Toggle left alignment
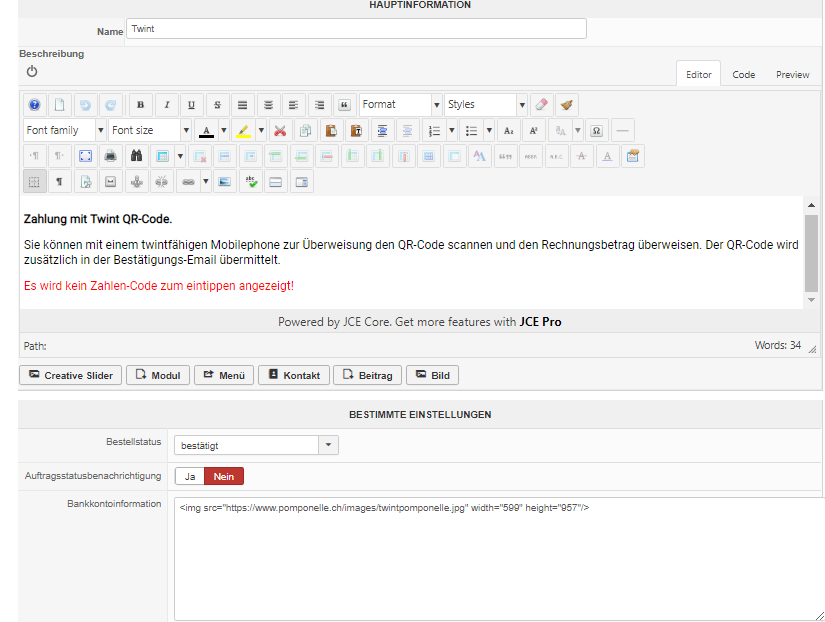The width and height of the screenshot is (825, 622). [x=294, y=105]
